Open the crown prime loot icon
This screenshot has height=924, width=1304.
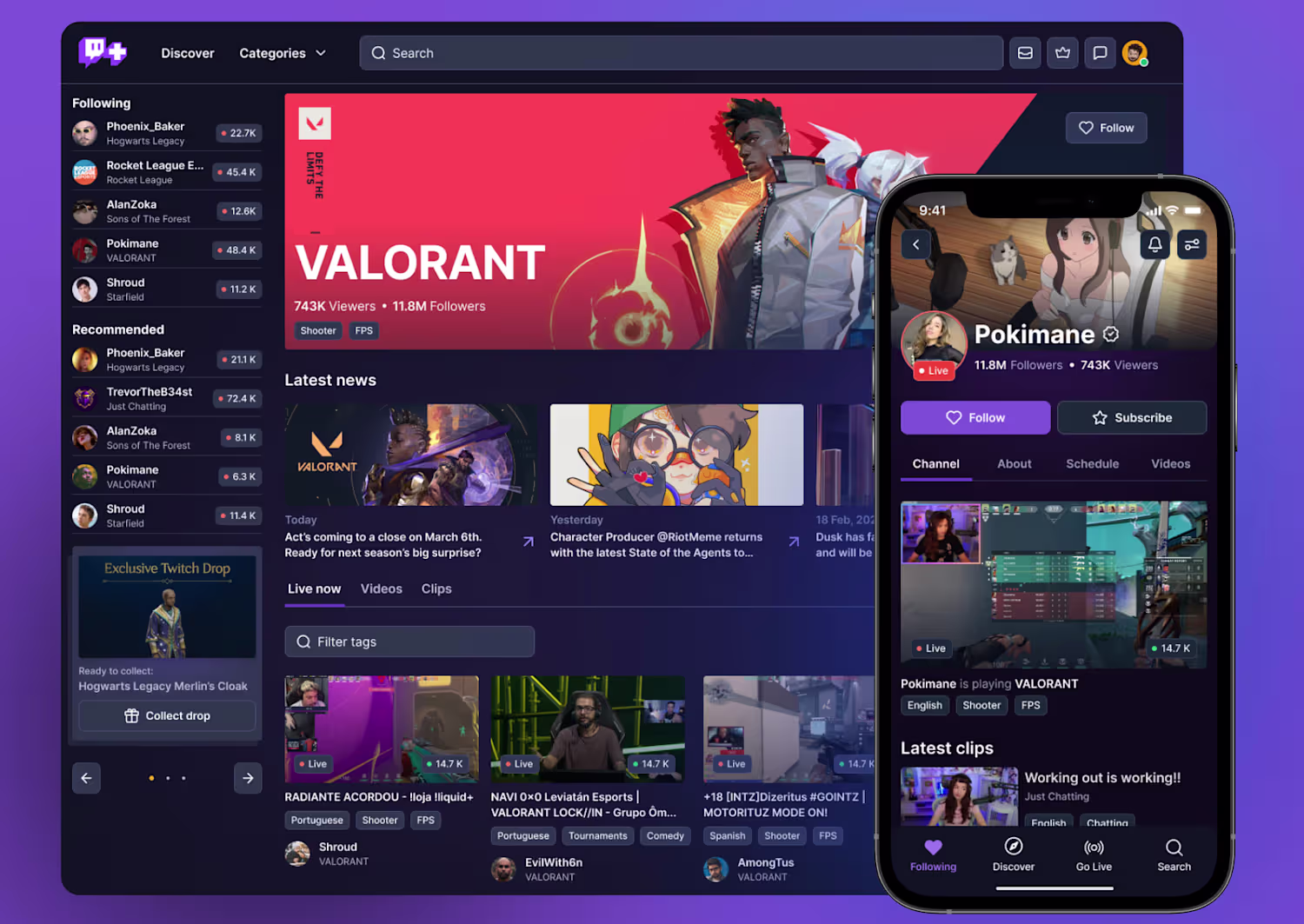point(1062,53)
